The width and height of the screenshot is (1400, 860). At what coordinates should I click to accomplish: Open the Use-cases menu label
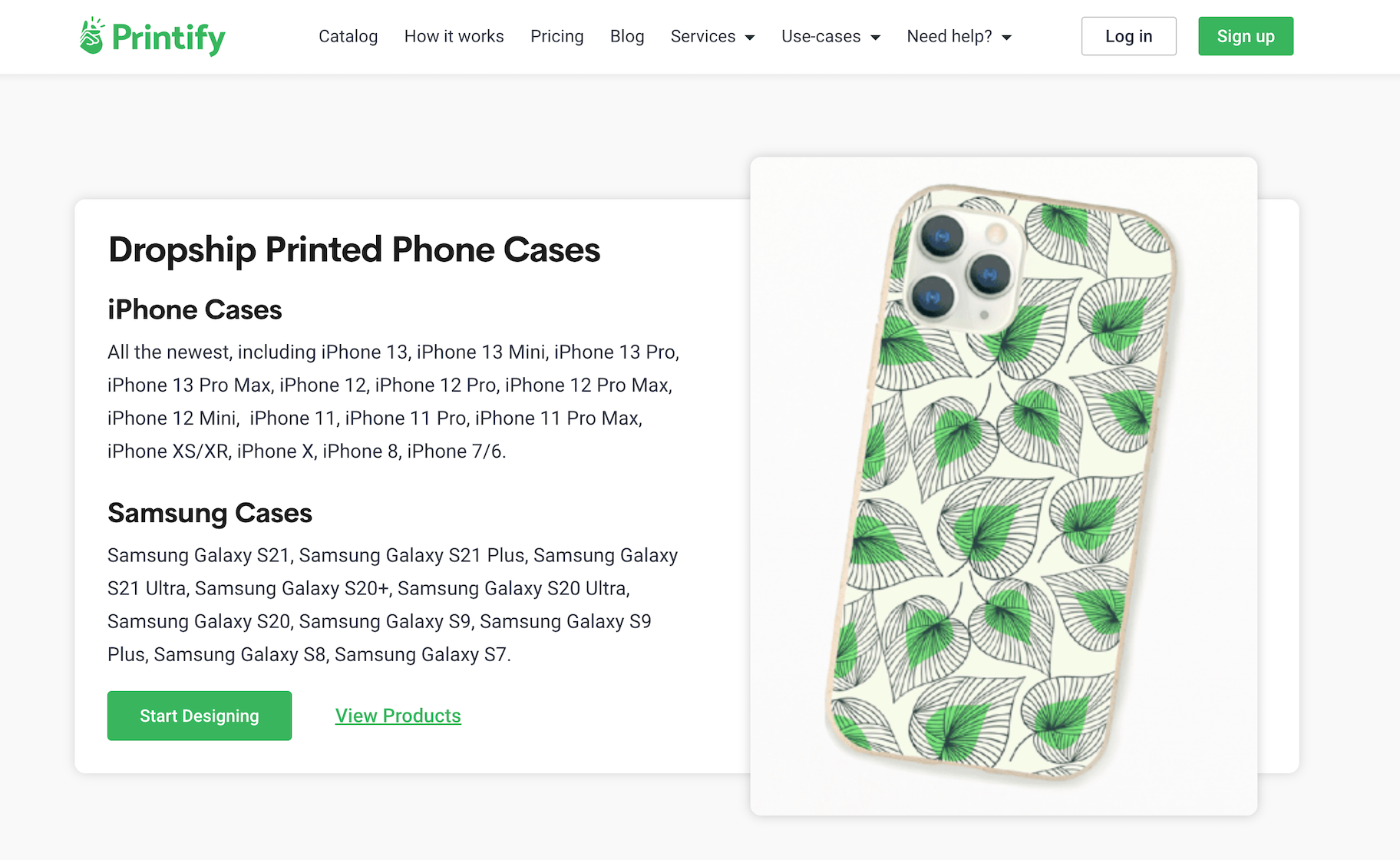821,36
